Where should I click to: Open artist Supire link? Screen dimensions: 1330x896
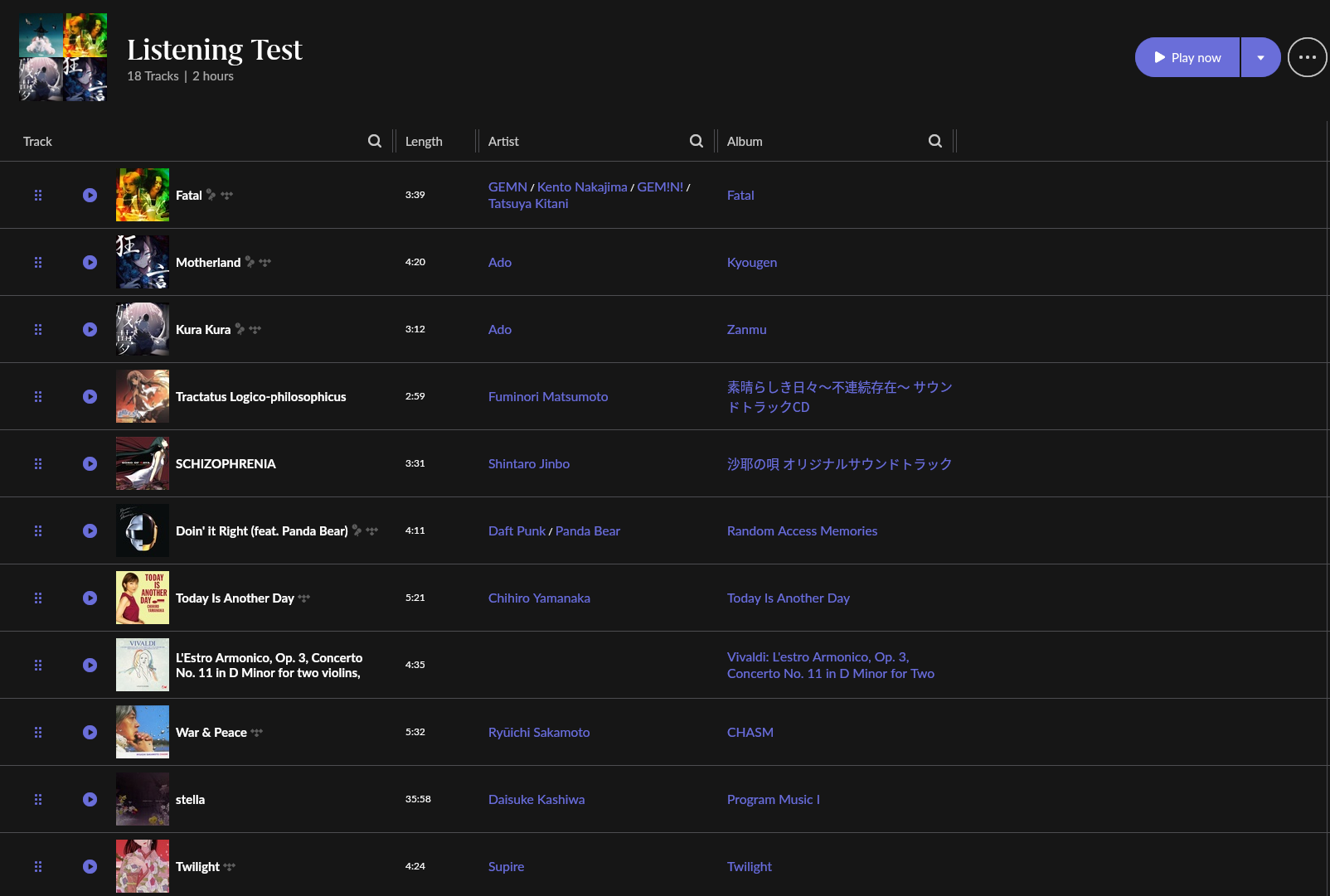(x=506, y=867)
